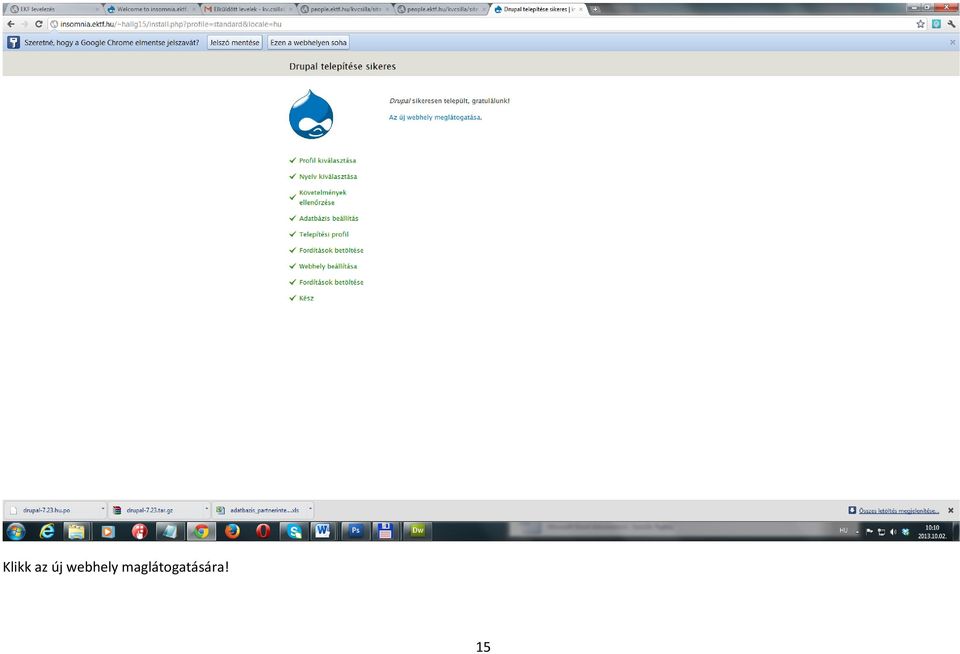Open dropdown for drupal-7.23.tar.gz download
Image resolution: width=960 pixels, height=654 pixels.
click(206, 509)
